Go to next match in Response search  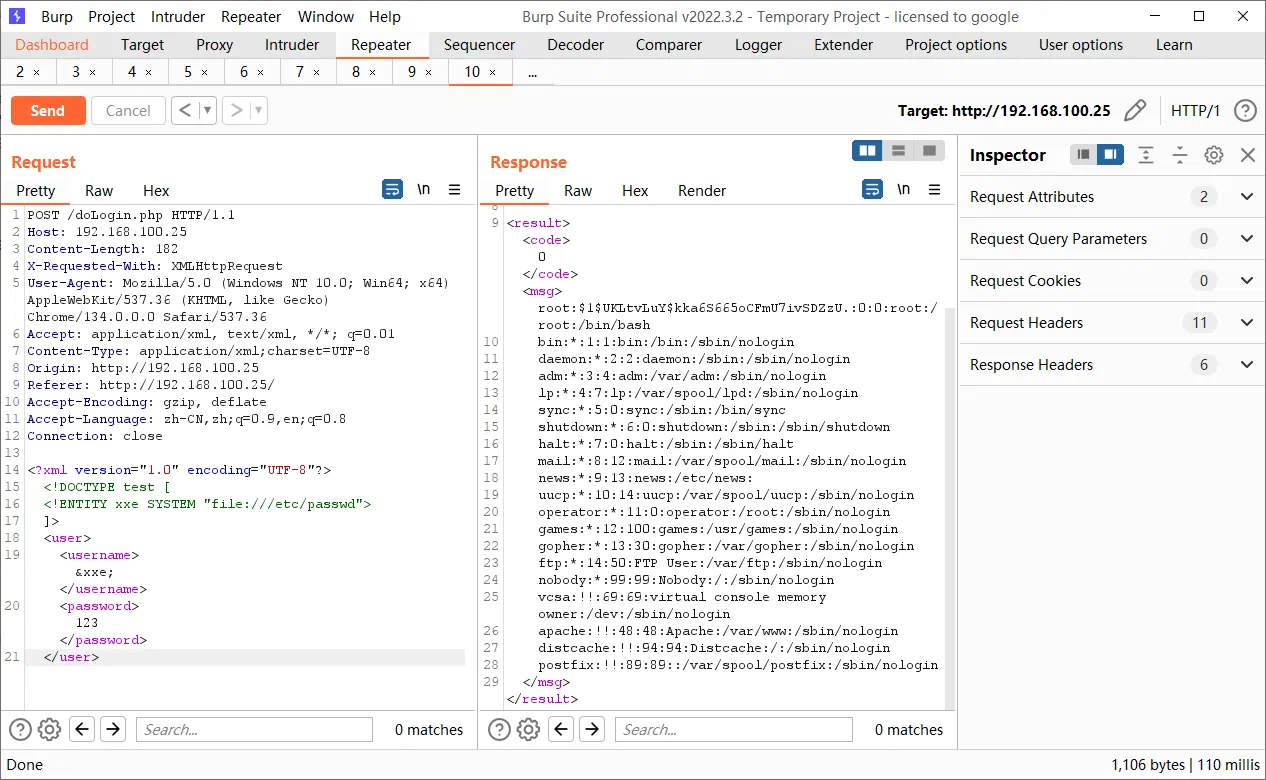click(592, 729)
